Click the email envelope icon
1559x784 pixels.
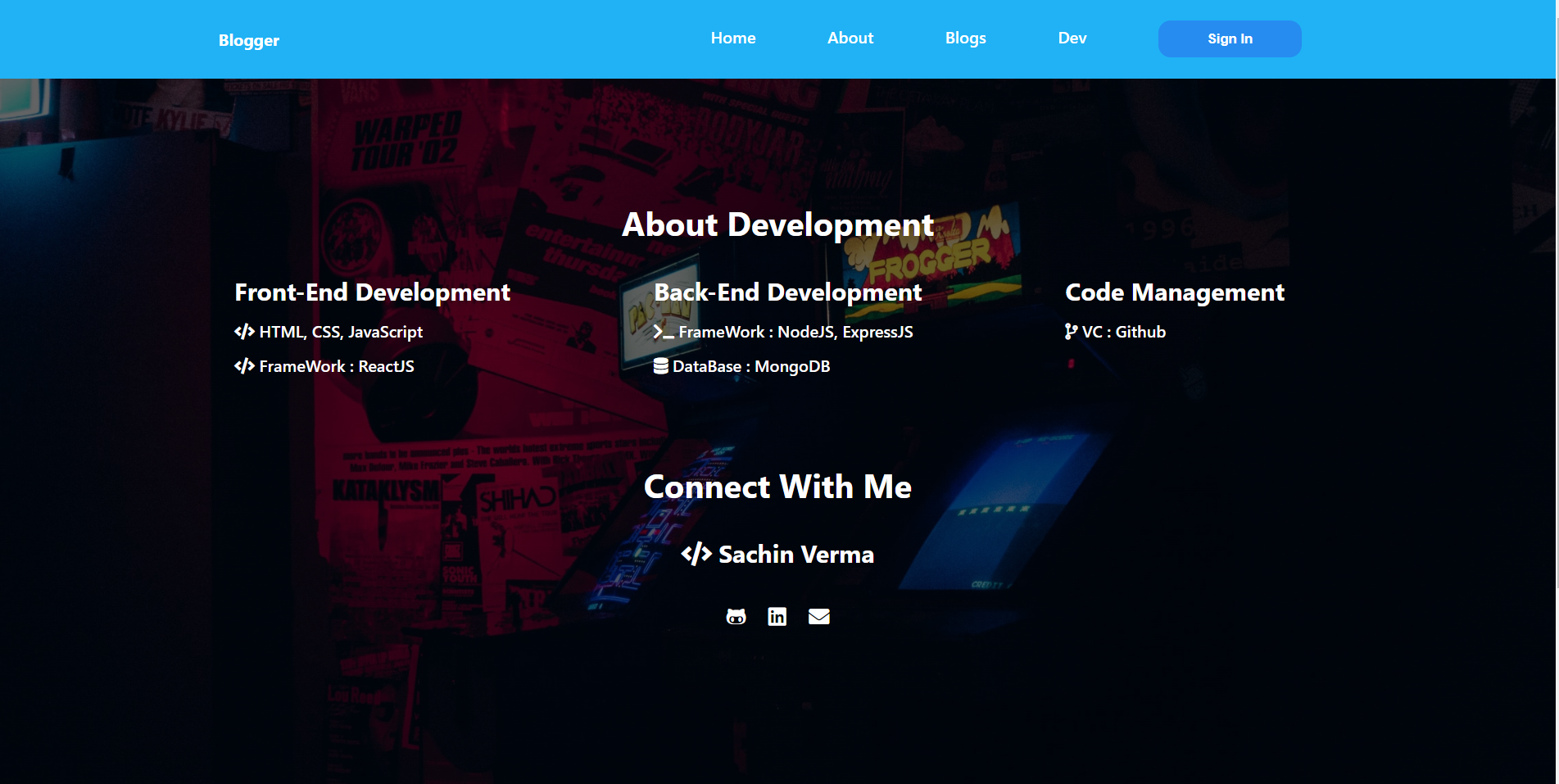818,617
